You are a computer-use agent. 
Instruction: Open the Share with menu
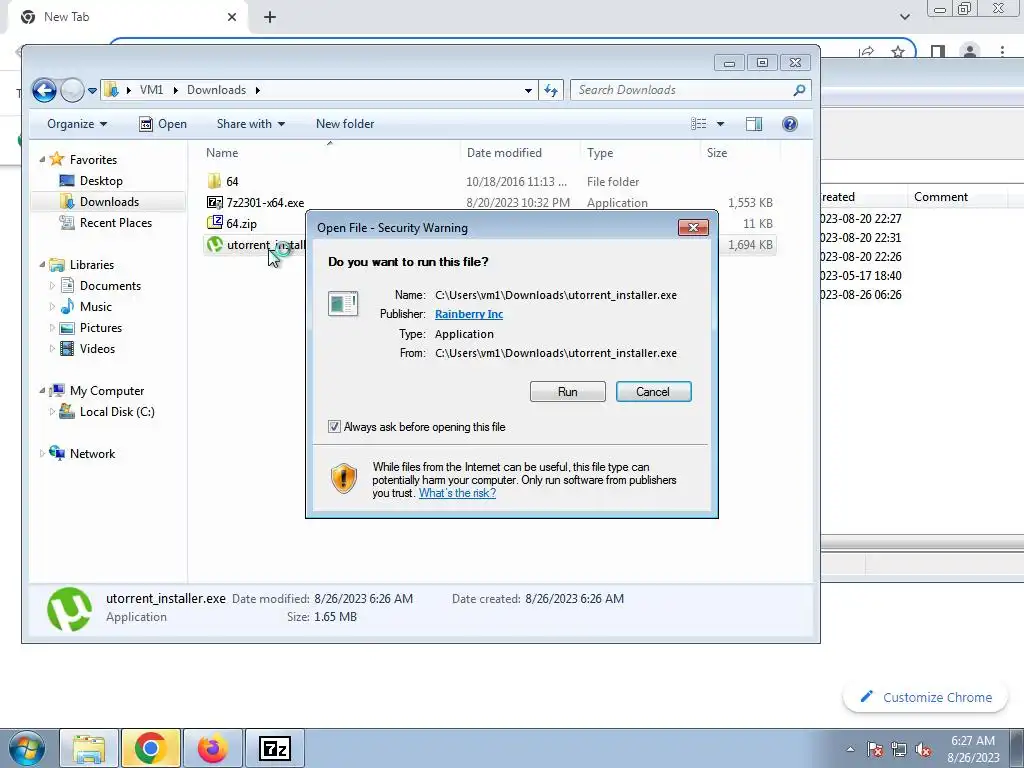pyautogui.click(x=251, y=124)
